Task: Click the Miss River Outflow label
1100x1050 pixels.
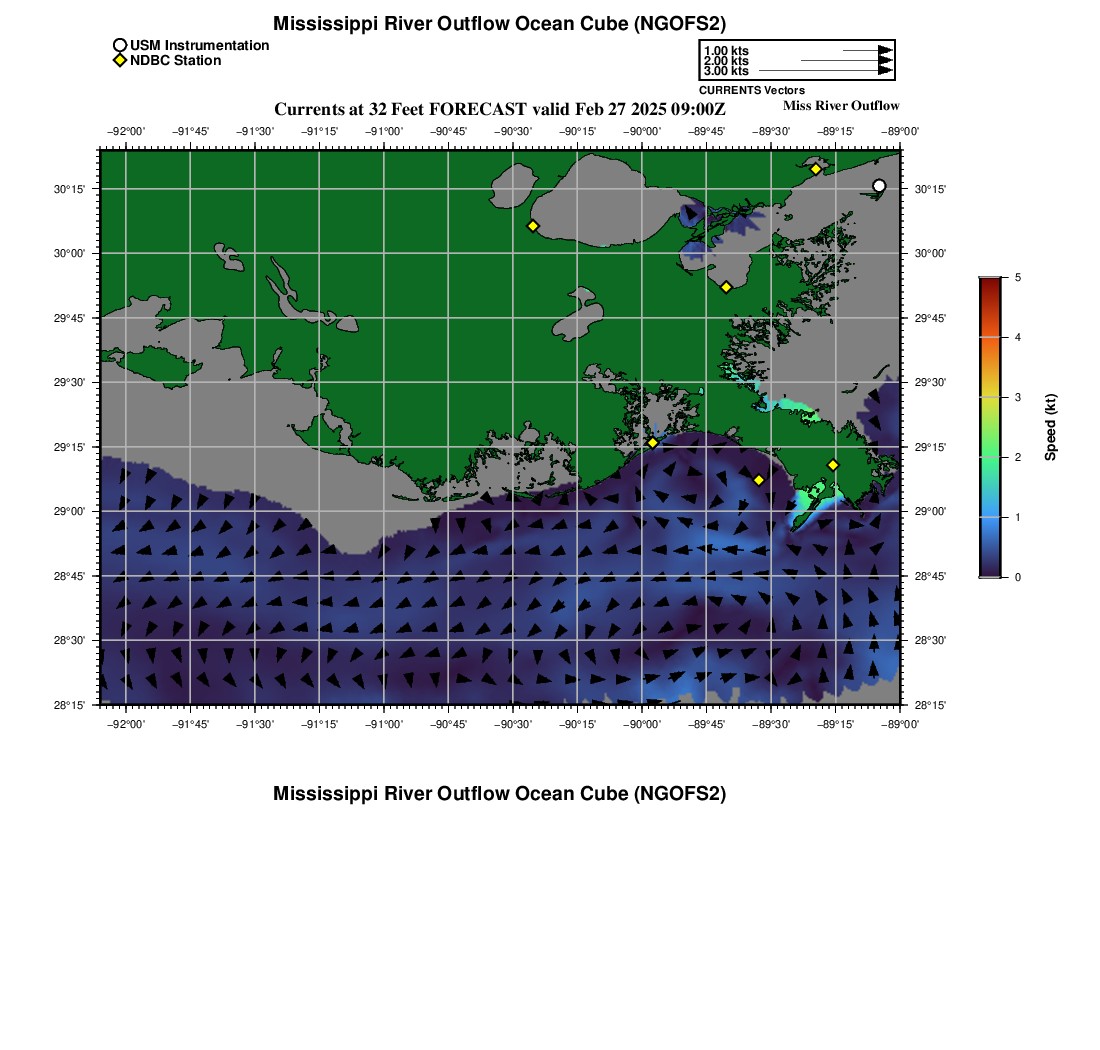Action: pyautogui.click(x=841, y=106)
